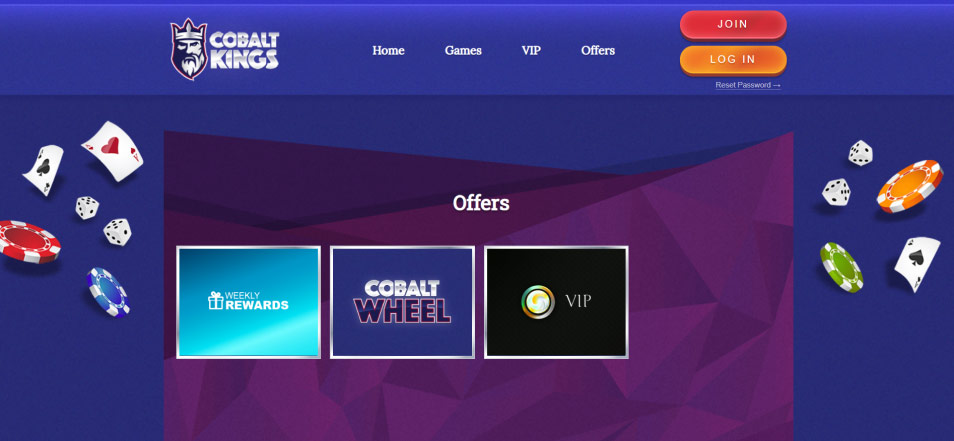This screenshot has width=954, height=441.
Task: Open the Cobalt Wheel offer tile
Action: point(402,302)
